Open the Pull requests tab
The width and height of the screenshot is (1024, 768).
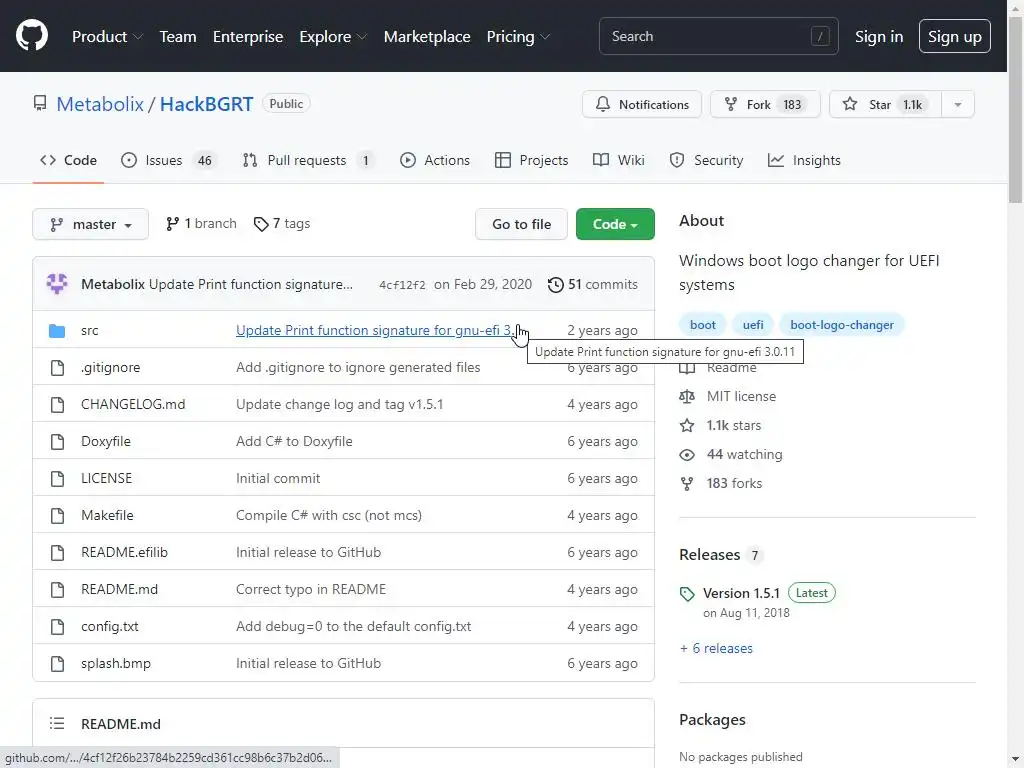308,160
